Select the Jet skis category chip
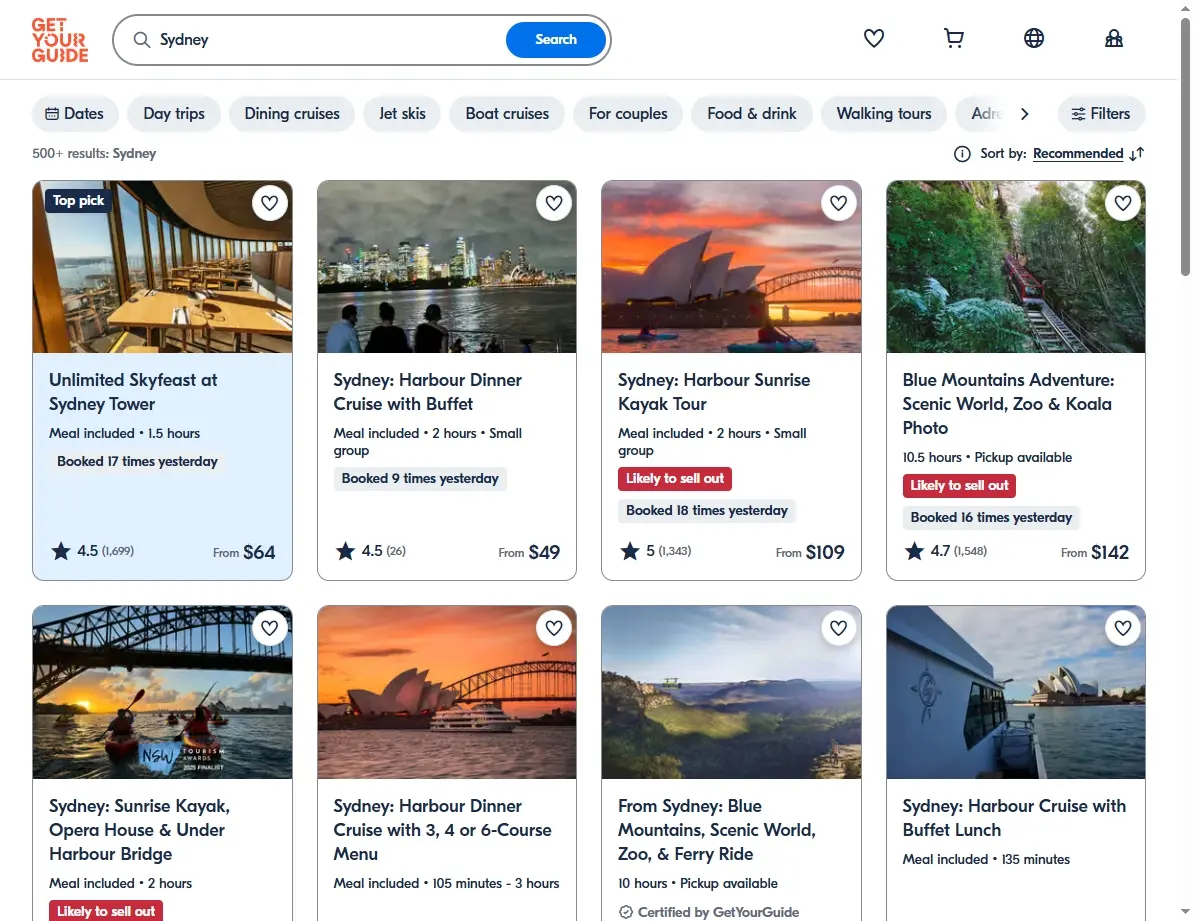This screenshot has height=921, width=1193. (x=402, y=114)
